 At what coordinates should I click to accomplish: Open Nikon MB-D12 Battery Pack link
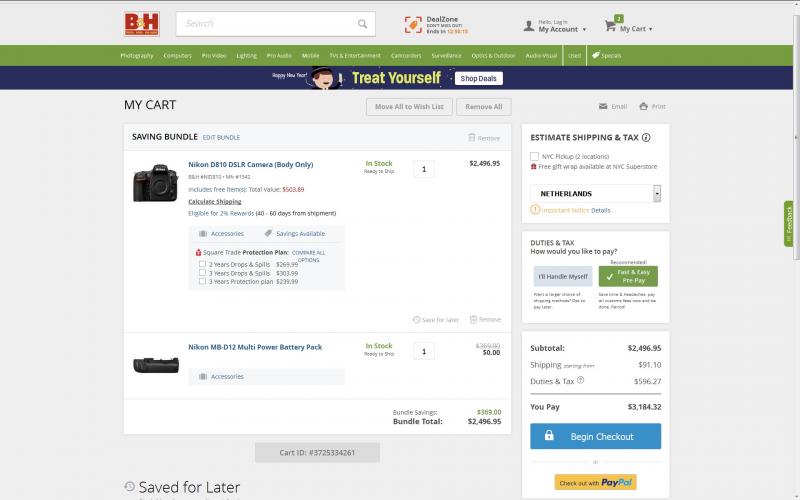pyautogui.click(x=255, y=347)
